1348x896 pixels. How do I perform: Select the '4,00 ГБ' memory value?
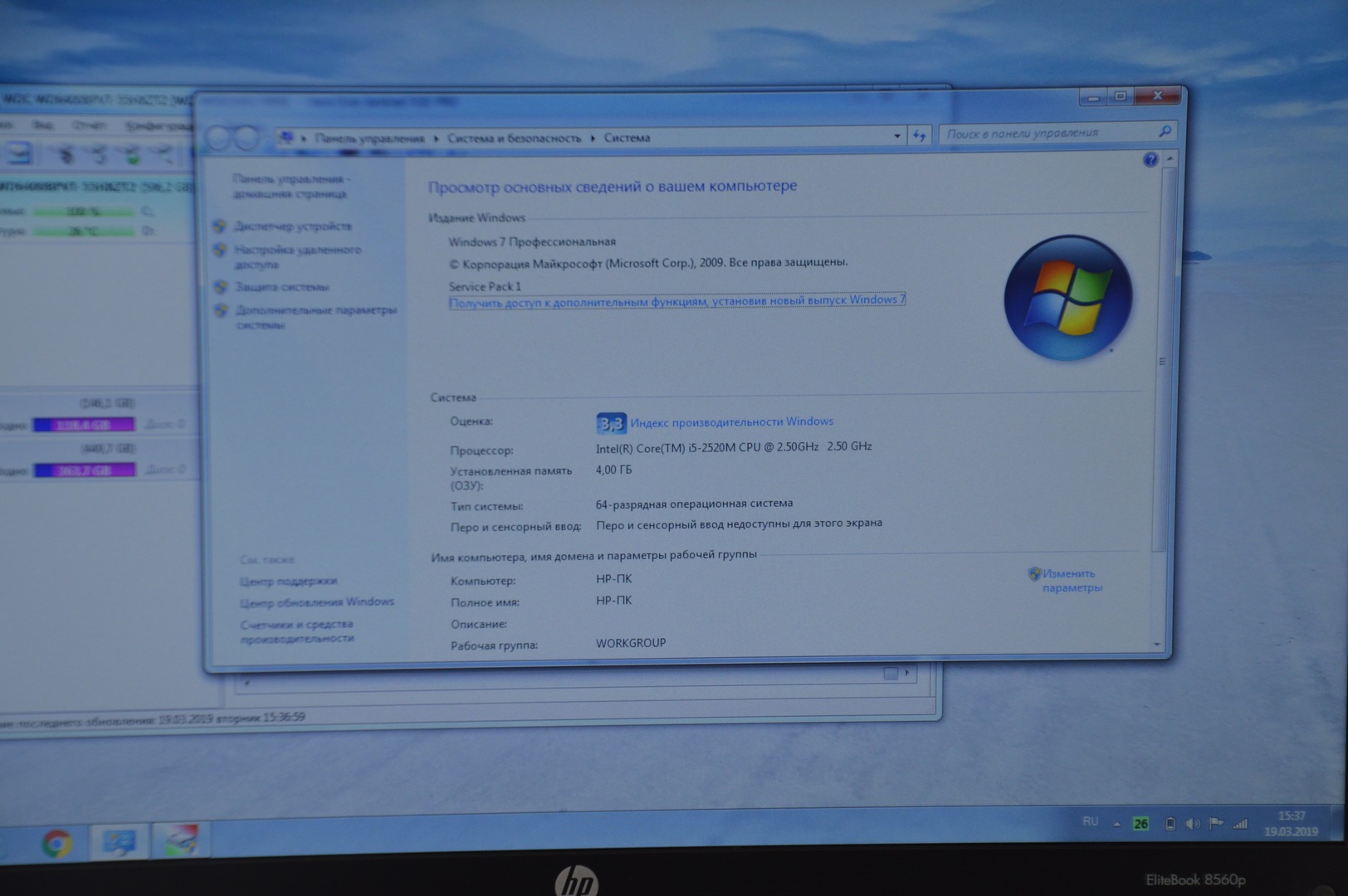pyautogui.click(x=613, y=470)
